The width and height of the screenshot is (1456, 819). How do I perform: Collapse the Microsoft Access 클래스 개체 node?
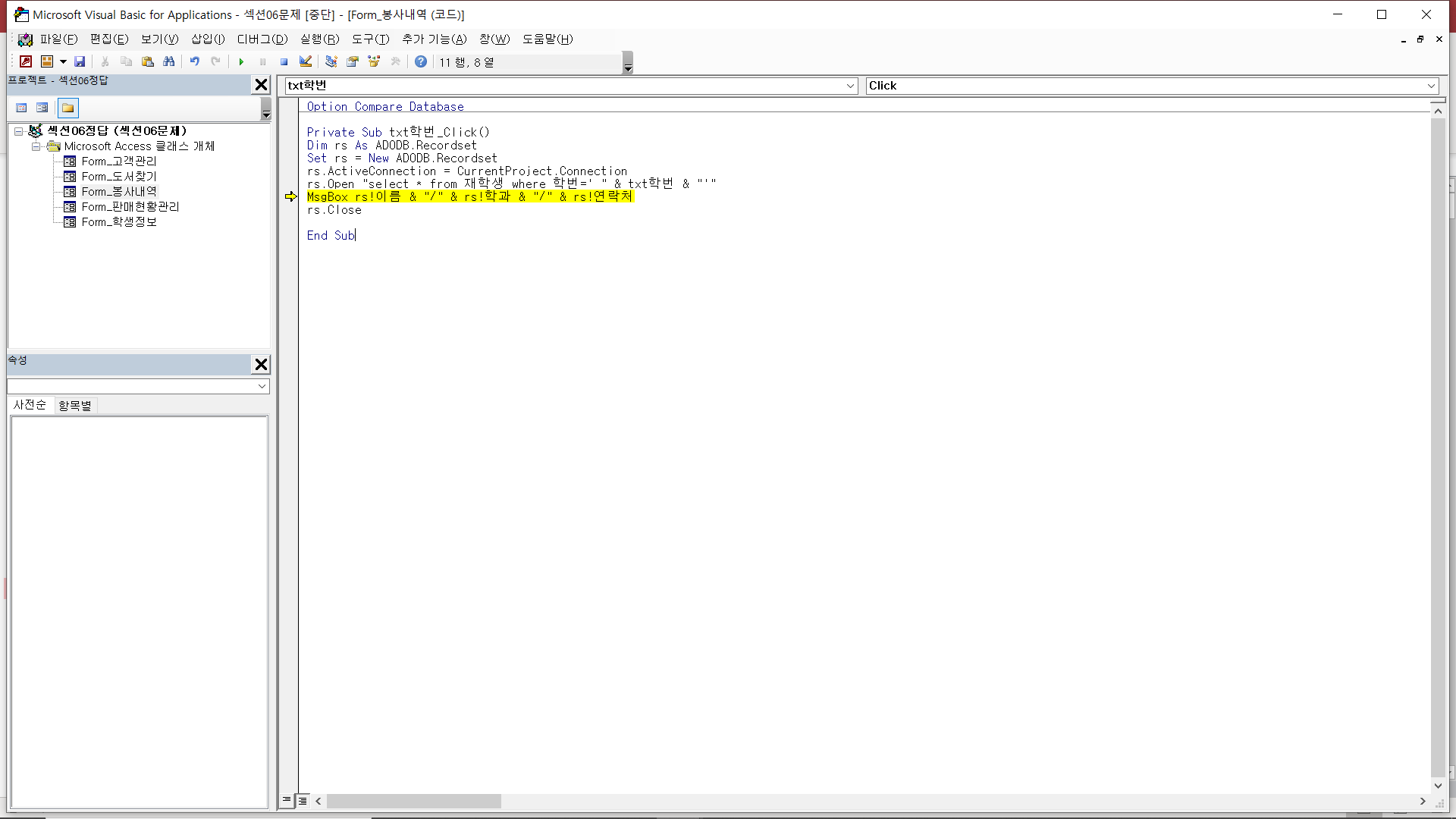tap(36, 146)
